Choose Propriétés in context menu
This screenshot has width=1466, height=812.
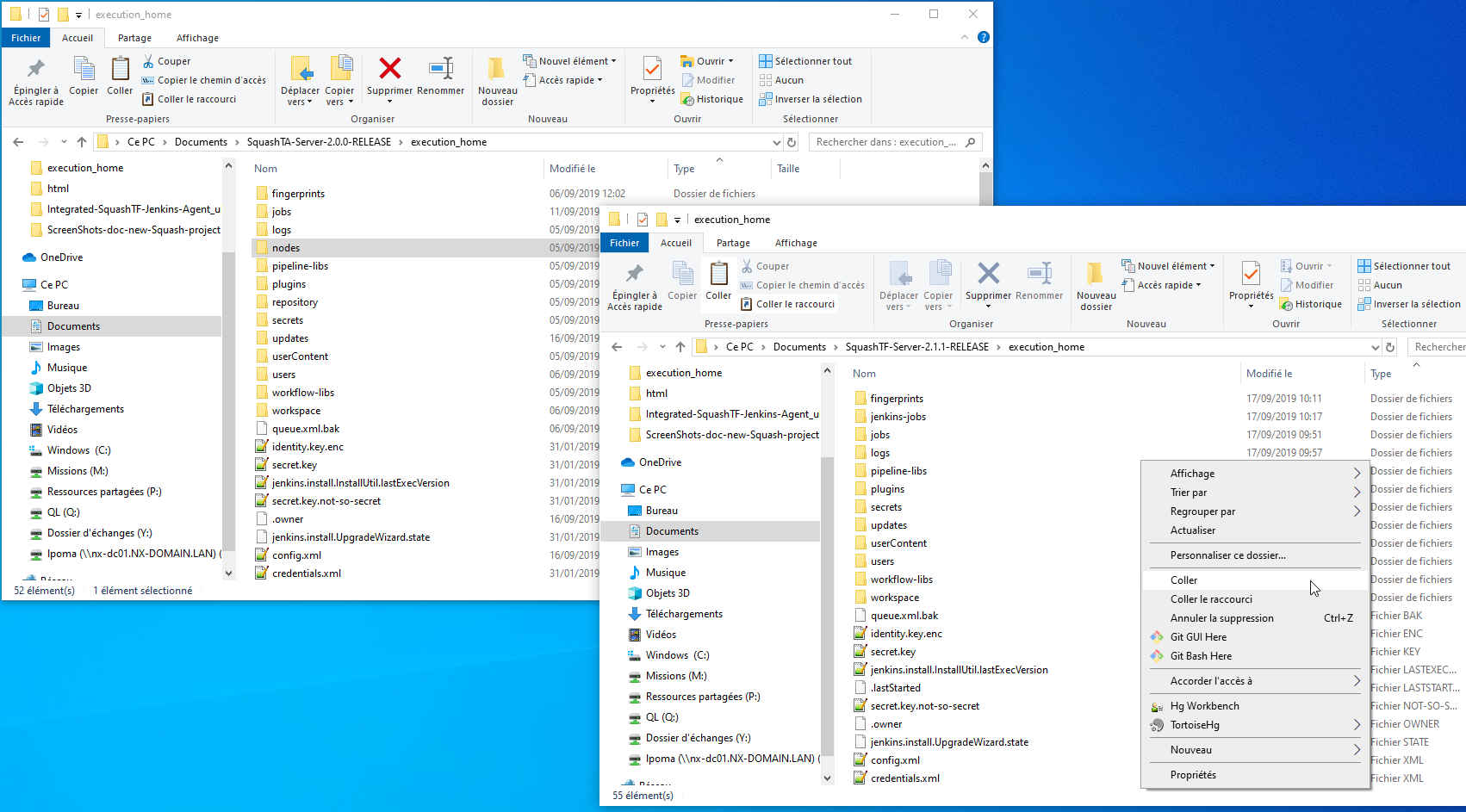[1255, 775]
